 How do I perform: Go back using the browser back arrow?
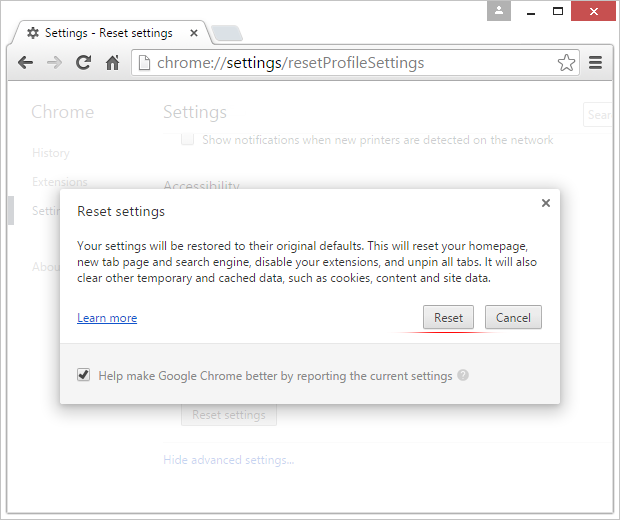point(26,62)
